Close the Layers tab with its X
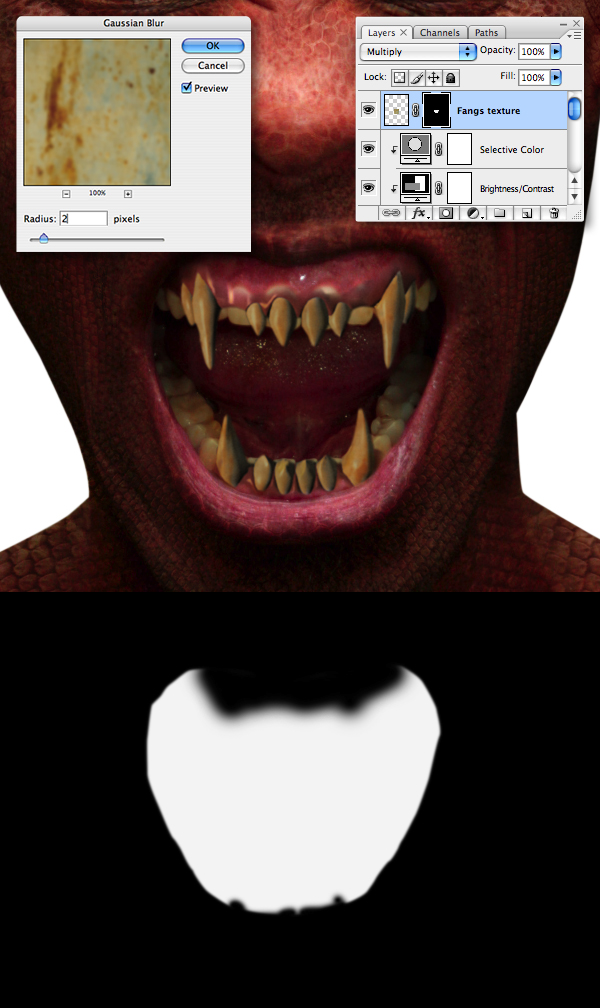 tap(403, 32)
